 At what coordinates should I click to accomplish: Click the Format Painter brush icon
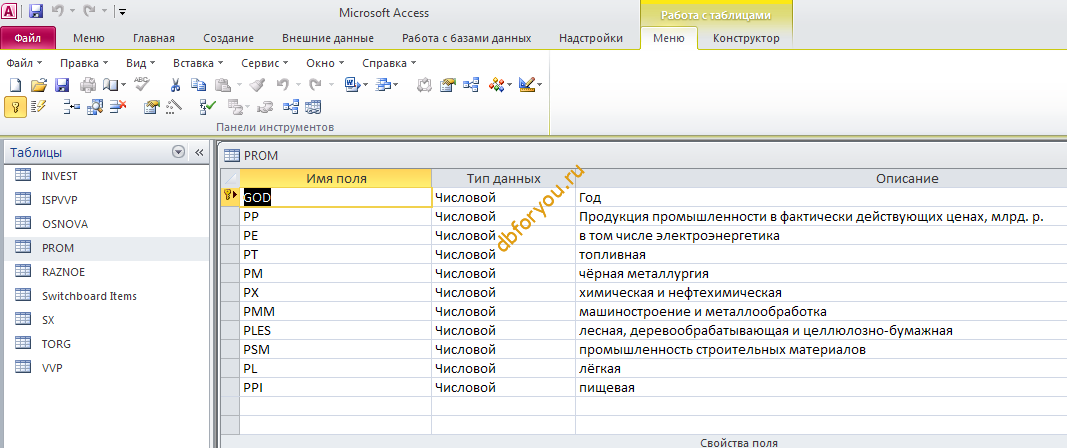pyautogui.click(x=257, y=85)
